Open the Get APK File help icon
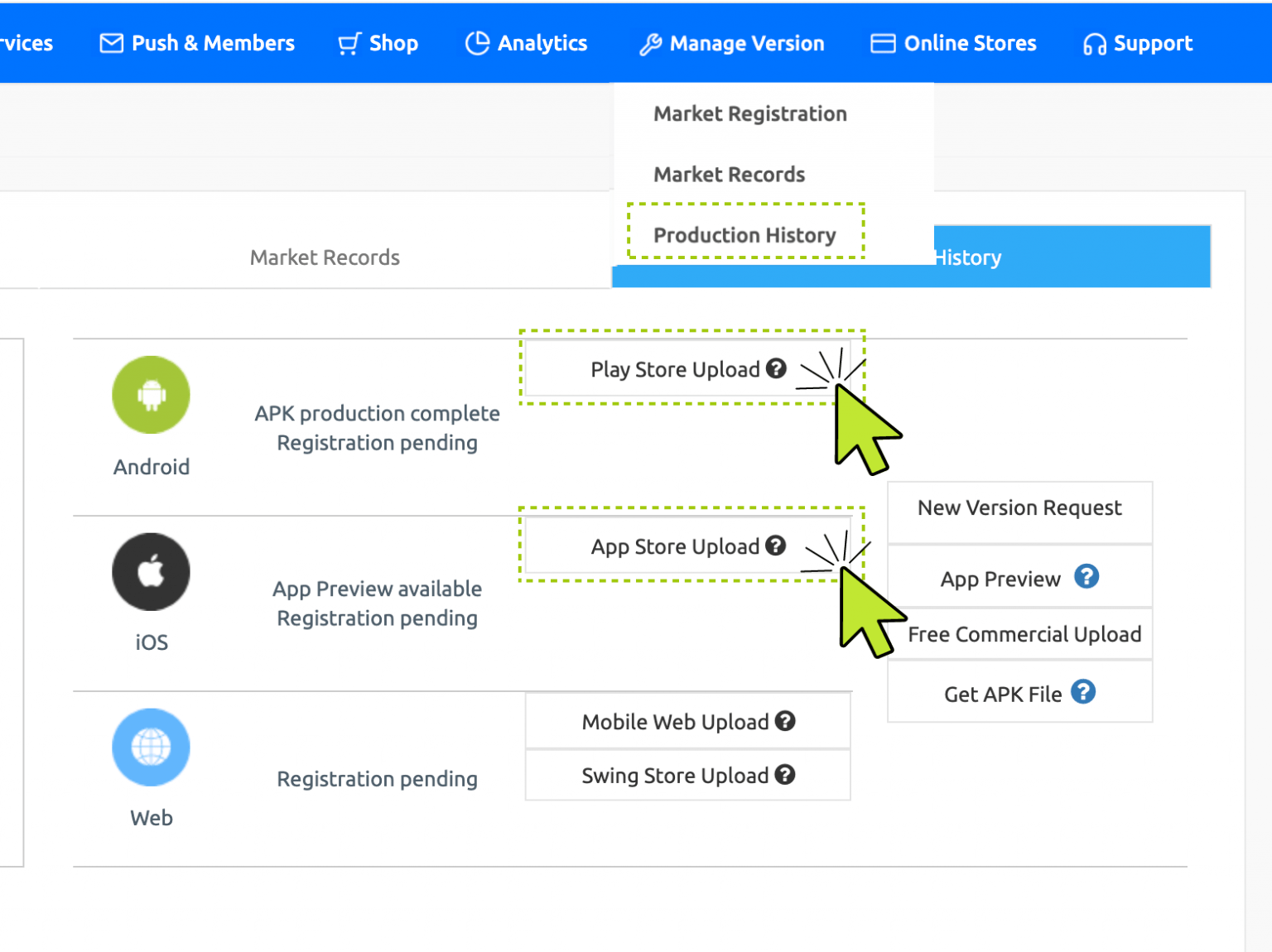The height and width of the screenshot is (952, 1272). click(x=1082, y=692)
